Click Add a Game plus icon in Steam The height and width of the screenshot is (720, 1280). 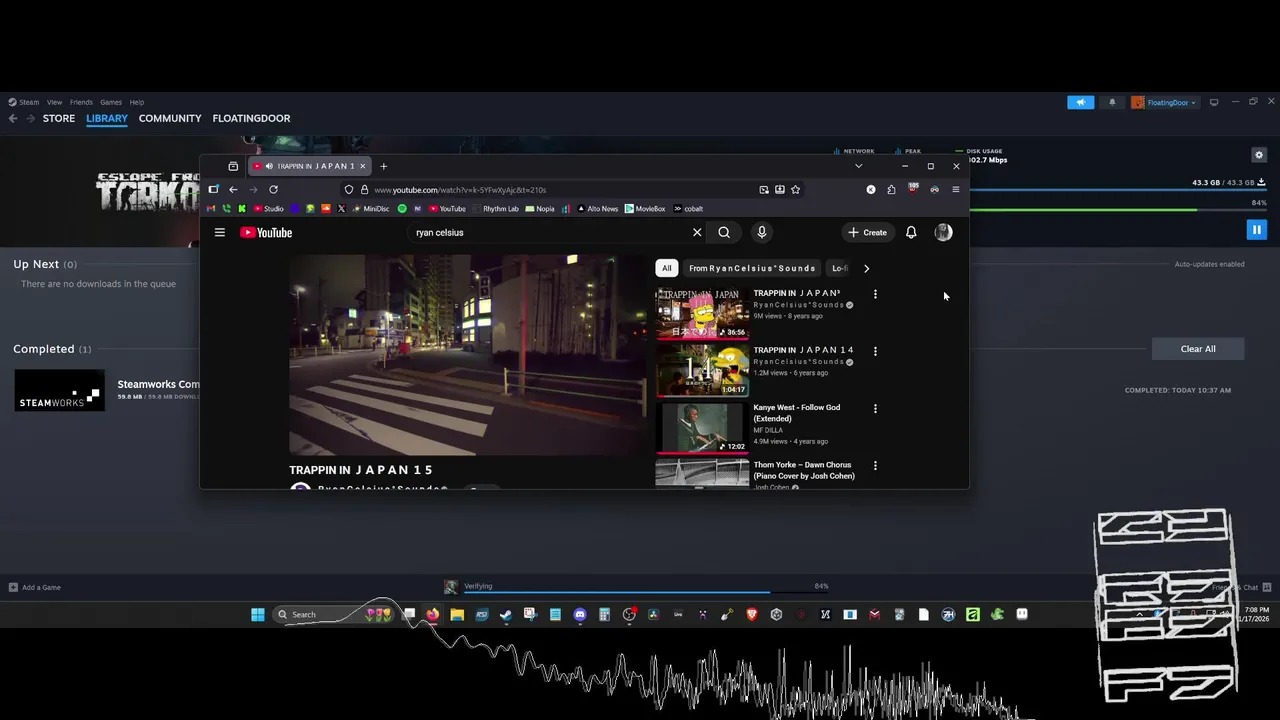(x=13, y=587)
